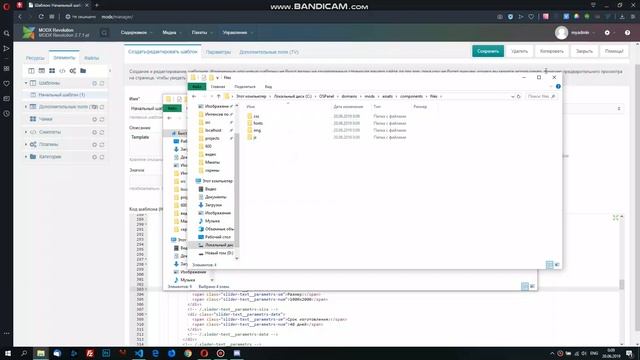Image resolution: width=640 pixels, height=360 pixels.
Task: Open MODX manager search icon in header
Action: point(104,33)
